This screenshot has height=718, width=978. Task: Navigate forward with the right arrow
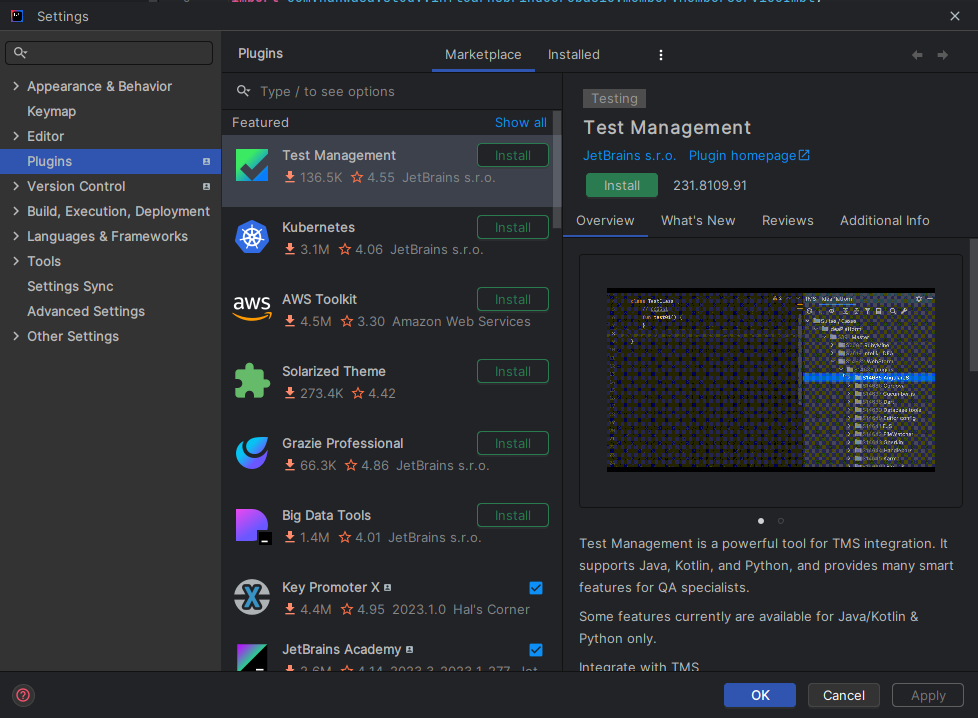pyautogui.click(x=942, y=55)
